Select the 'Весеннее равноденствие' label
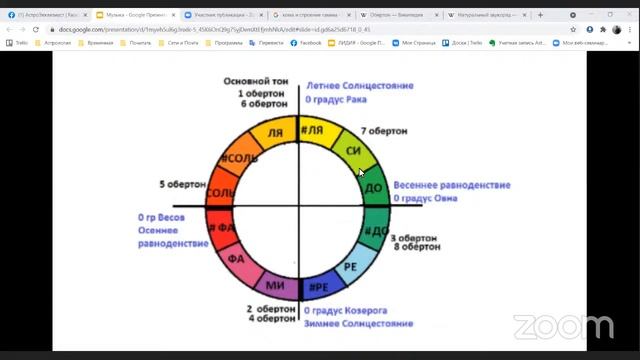 452,185
